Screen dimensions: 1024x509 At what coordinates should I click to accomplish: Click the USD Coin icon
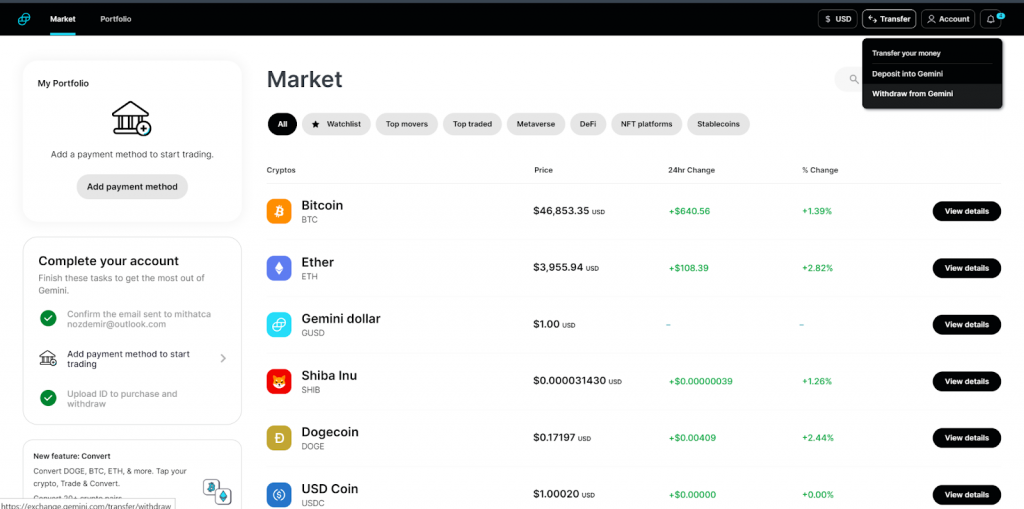point(279,495)
